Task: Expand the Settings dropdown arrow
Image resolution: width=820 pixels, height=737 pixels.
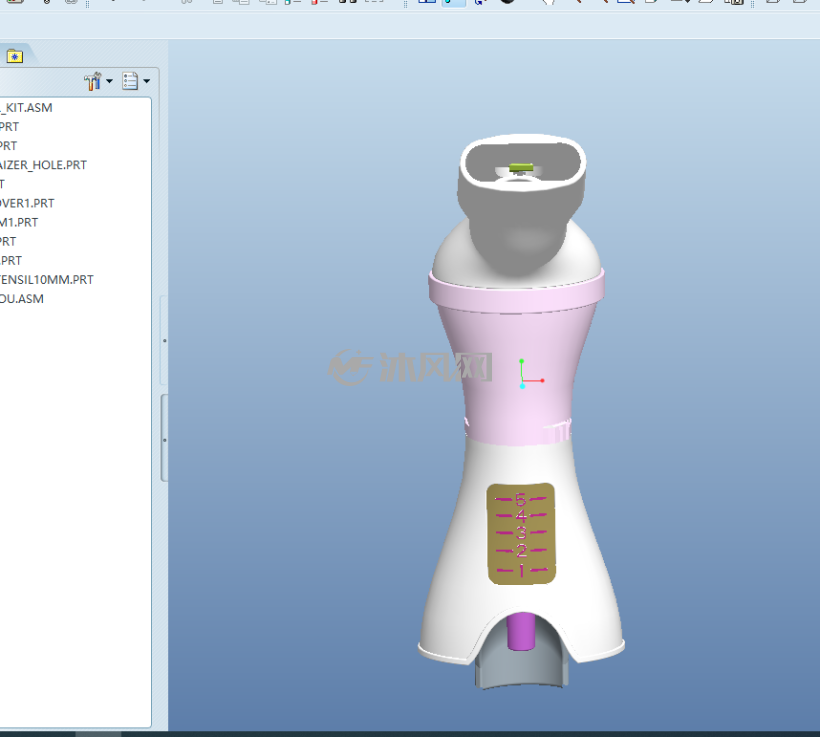Action: click(109, 81)
